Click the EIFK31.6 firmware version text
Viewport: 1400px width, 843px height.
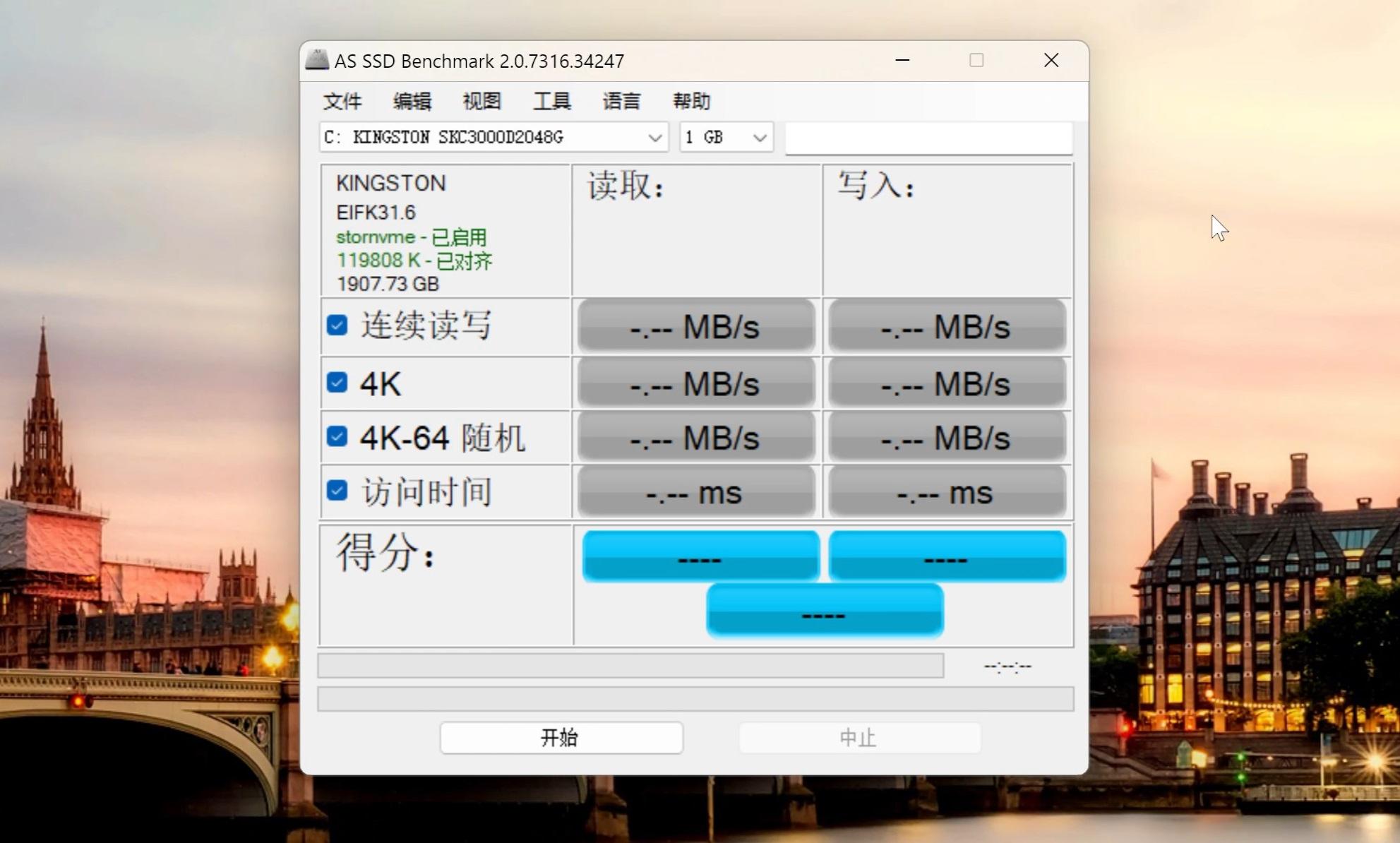(376, 212)
